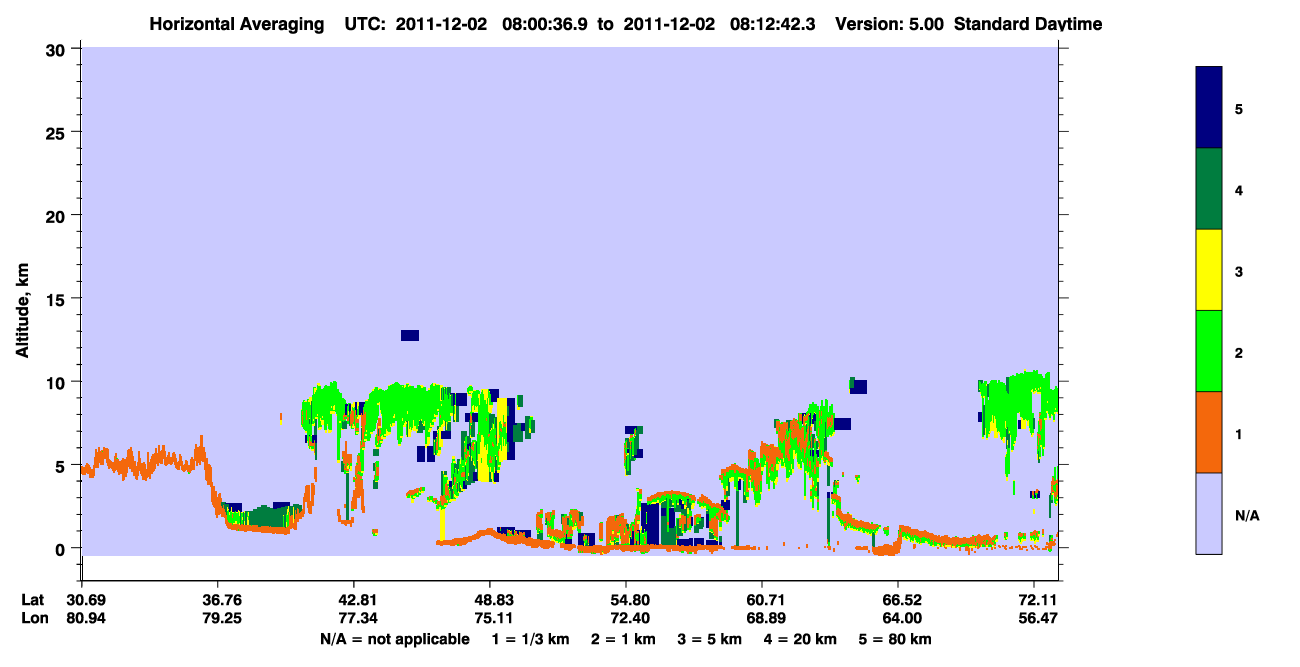Click the '2 = 1 km' legend entry
The image size is (1300, 667).
click(x=622, y=639)
